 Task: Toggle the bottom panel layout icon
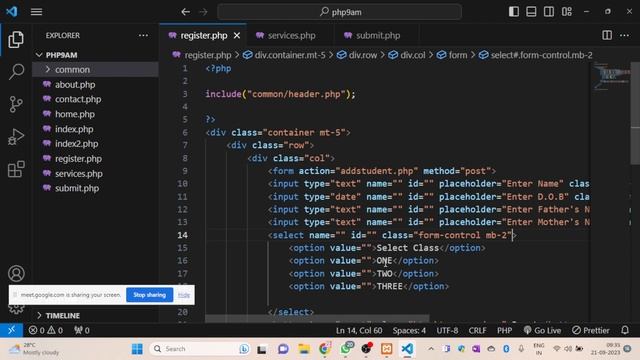point(531,11)
